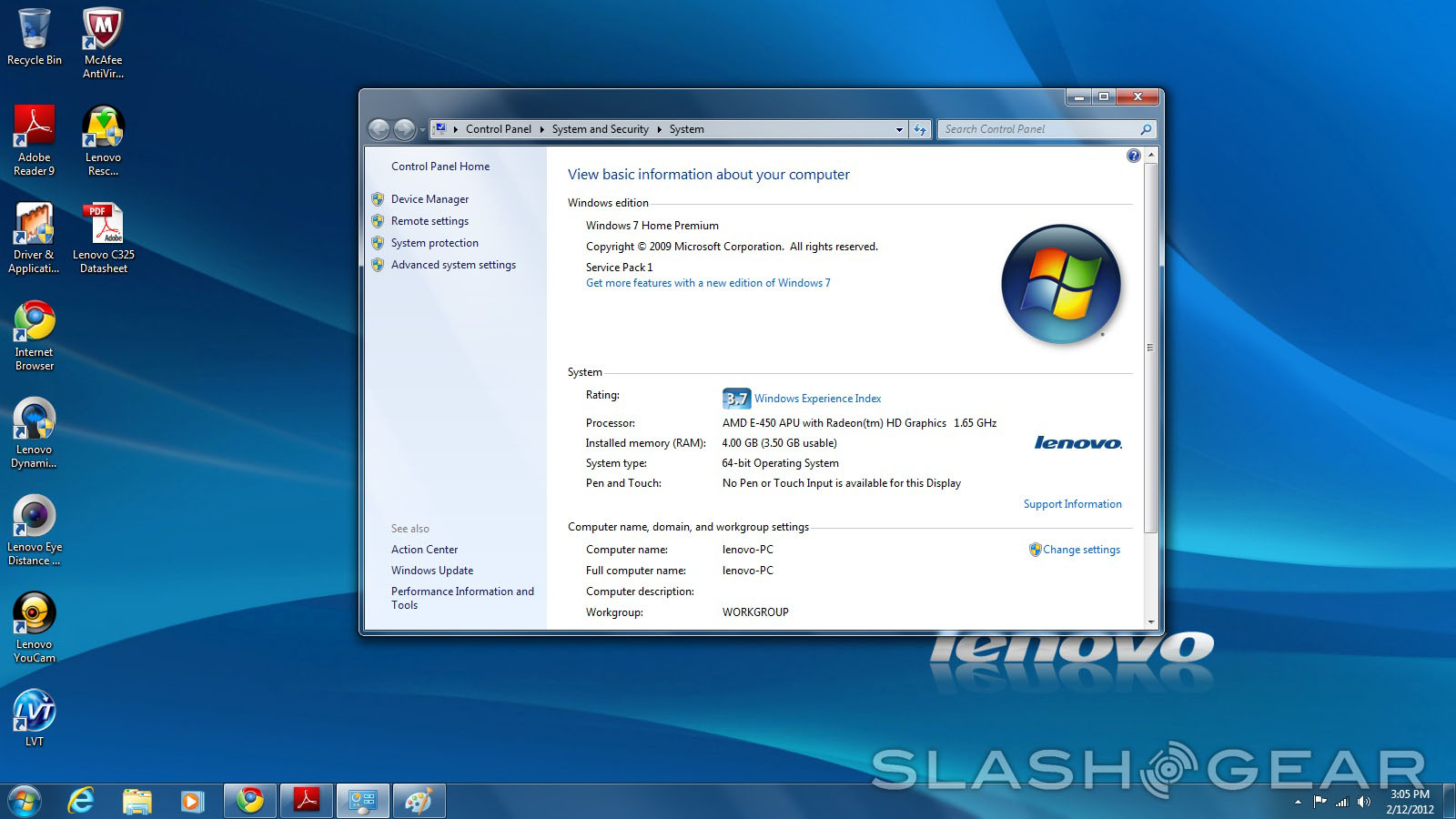Screen dimensions: 1456x819
Task: Click scrollbar down arrow
Action: point(1150,622)
